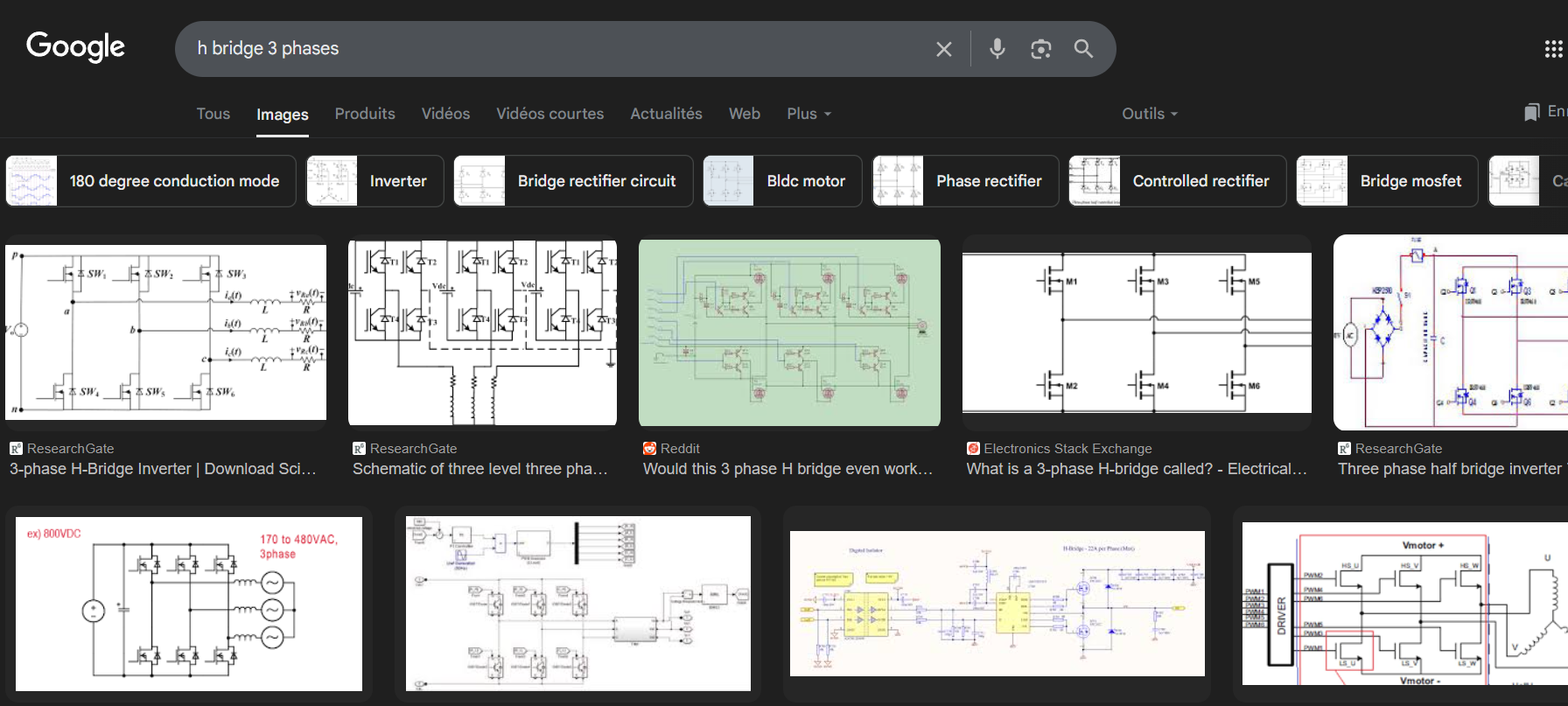
Task: Switch to the Vidéos tab
Action: (445, 114)
